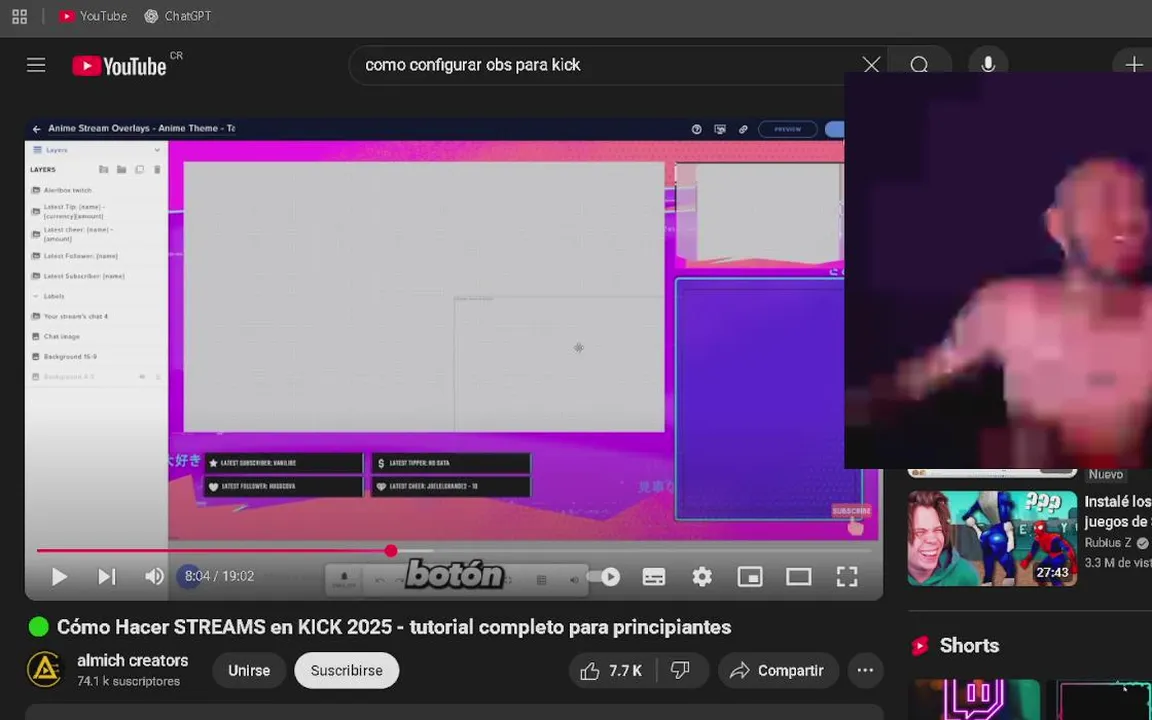Open the YouTube bookmark in bookmarks bar
The height and width of the screenshot is (720, 1152).
[x=93, y=16]
